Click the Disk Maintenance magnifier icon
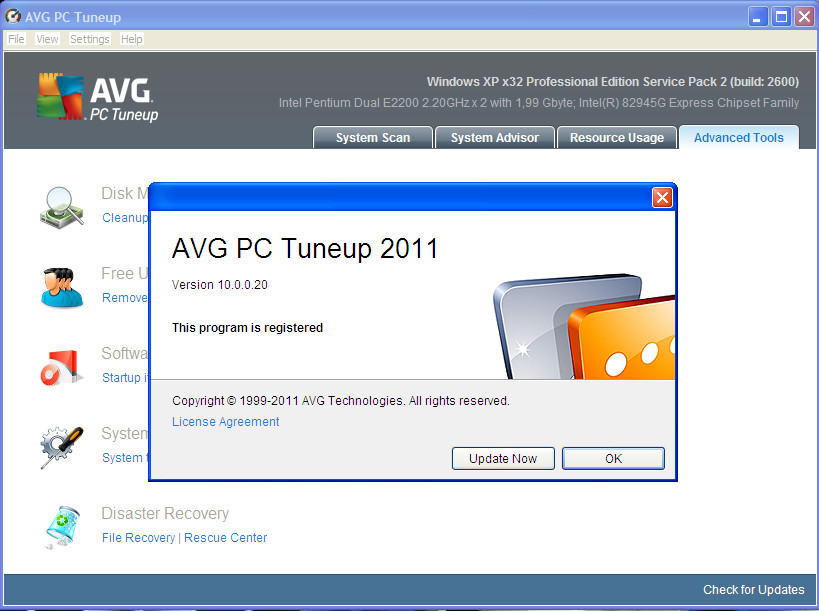819x611 pixels. [x=62, y=208]
